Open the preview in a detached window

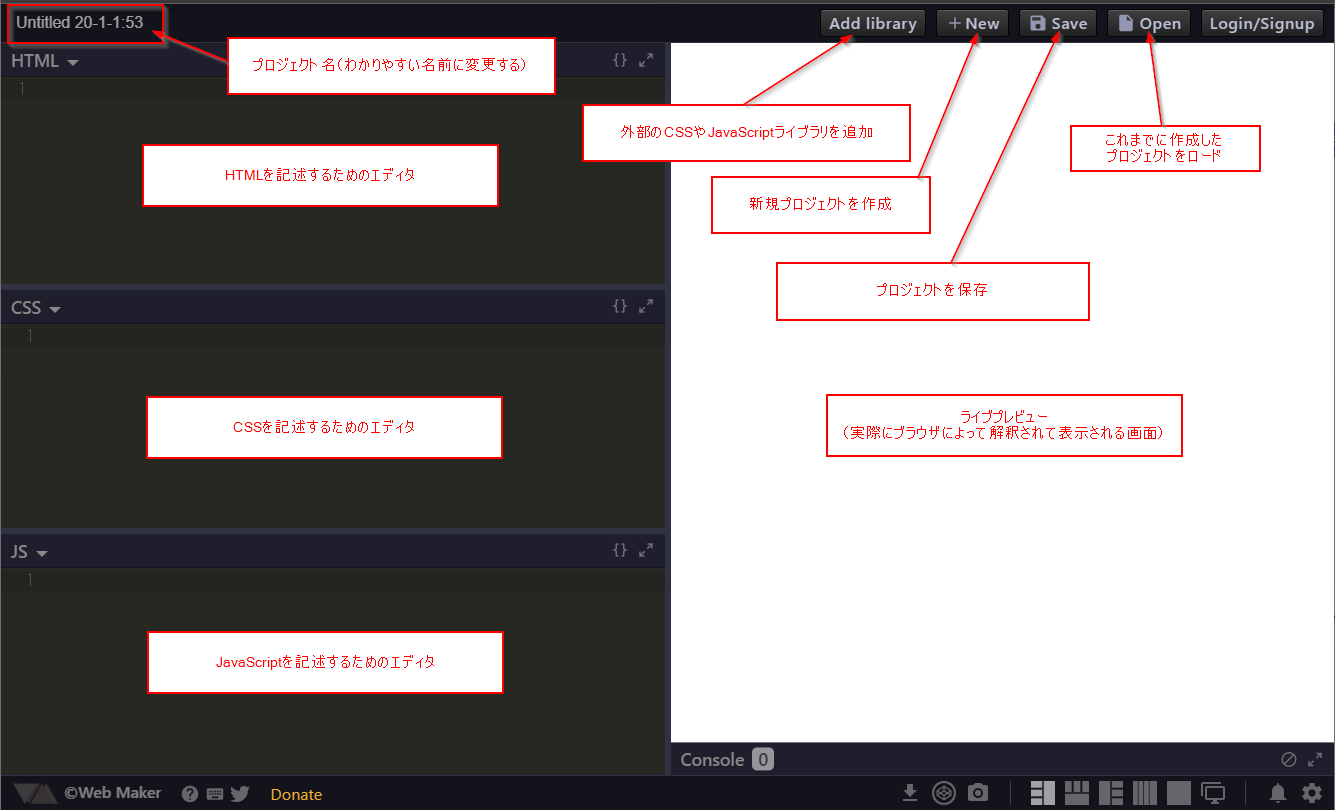(1214, 793)
